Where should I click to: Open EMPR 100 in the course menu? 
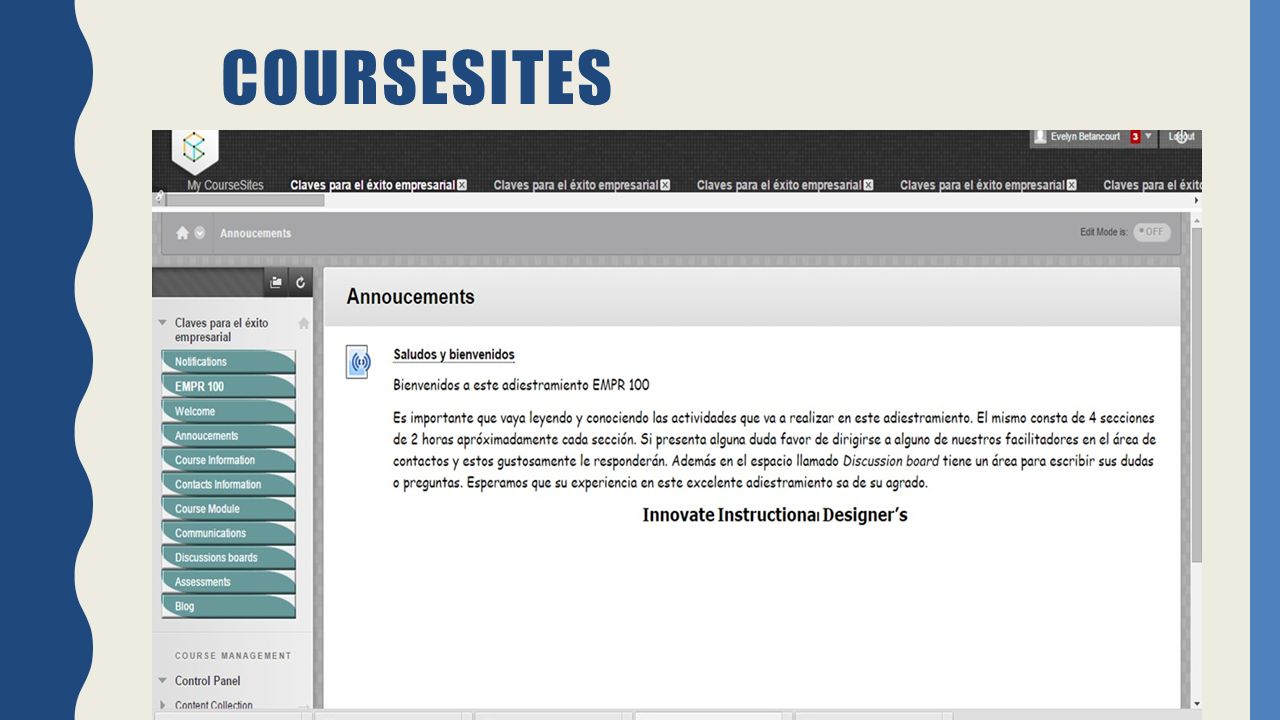coord(228,386)
